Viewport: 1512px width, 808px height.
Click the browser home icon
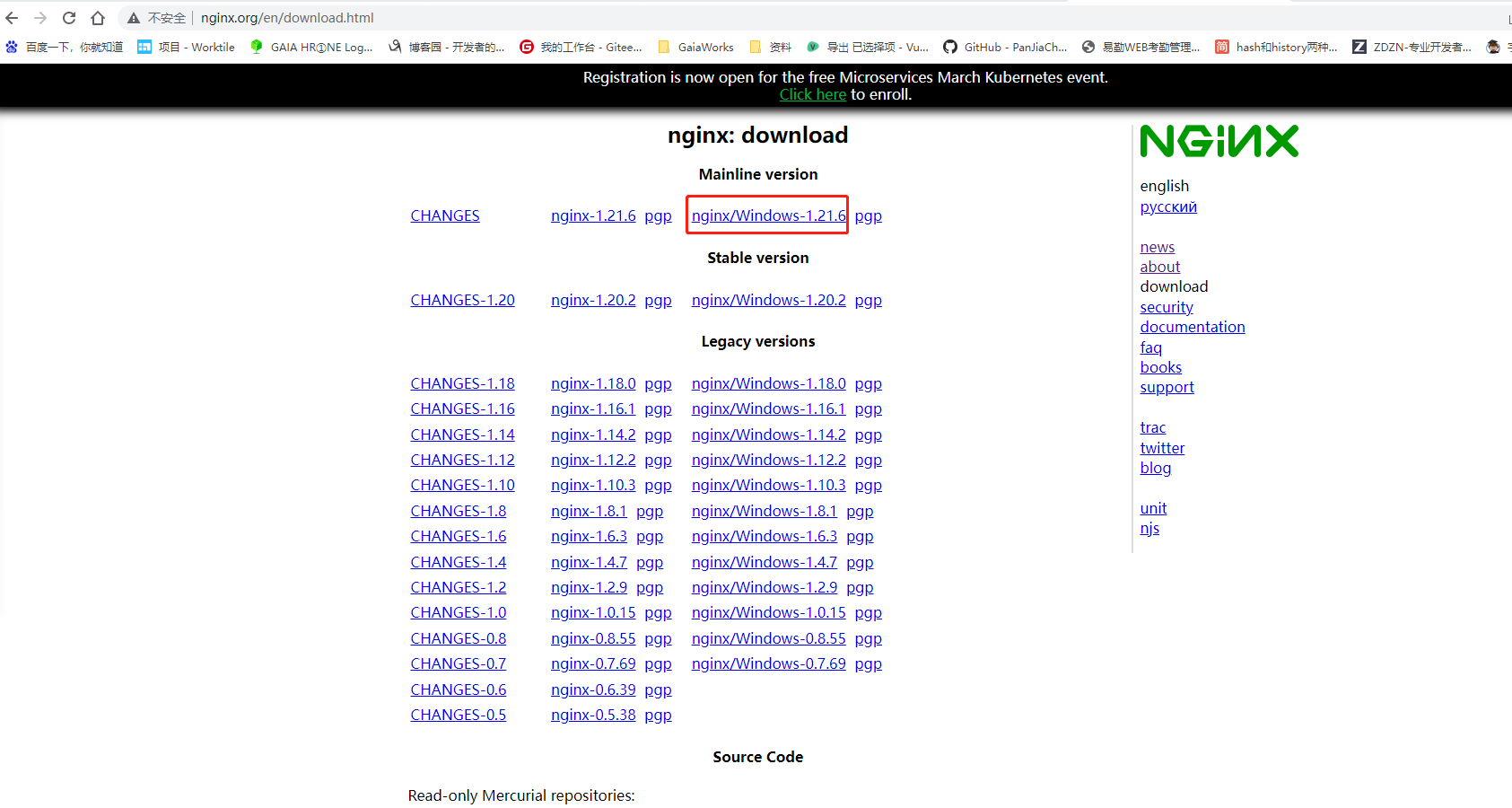pyautogui.click(x=98, y=18)
